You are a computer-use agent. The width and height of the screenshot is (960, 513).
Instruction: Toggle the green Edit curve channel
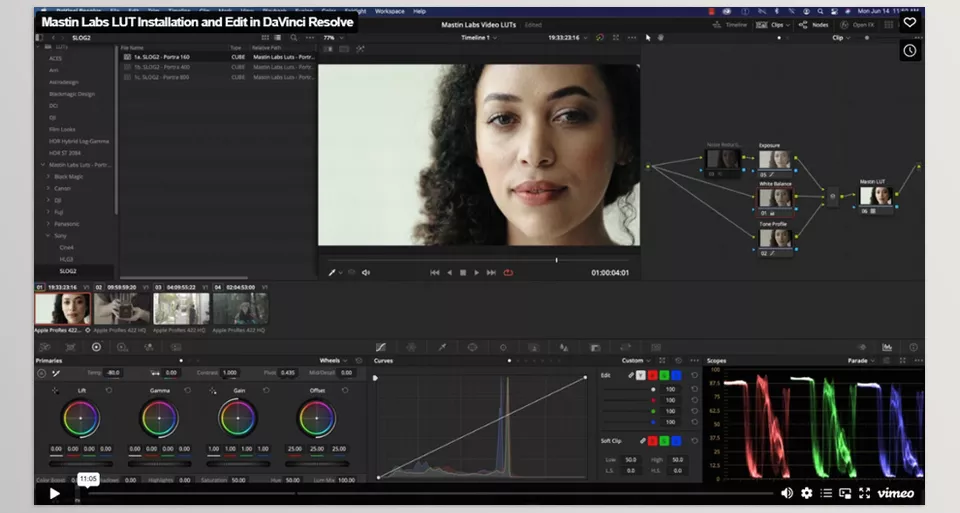click(664, 375)
